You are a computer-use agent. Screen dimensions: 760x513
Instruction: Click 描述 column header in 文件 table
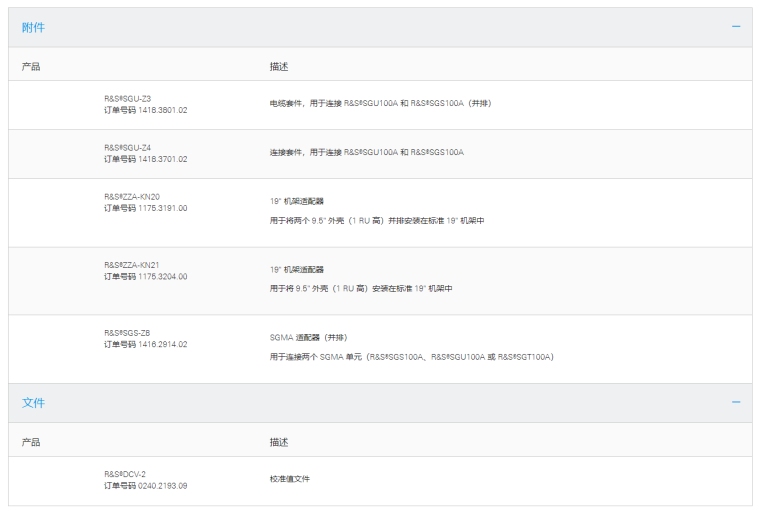279,441
